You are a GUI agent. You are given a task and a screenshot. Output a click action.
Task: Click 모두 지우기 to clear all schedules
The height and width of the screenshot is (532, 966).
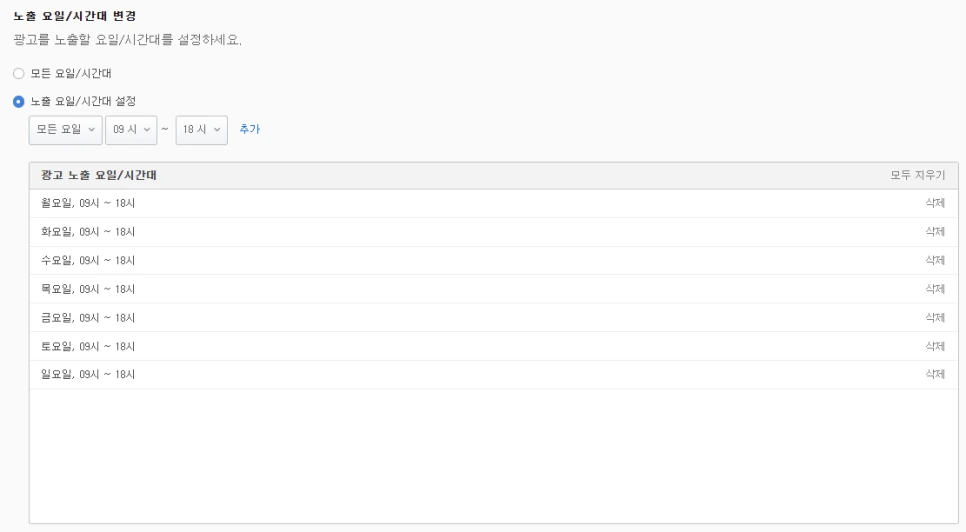(x=917, y=175)
